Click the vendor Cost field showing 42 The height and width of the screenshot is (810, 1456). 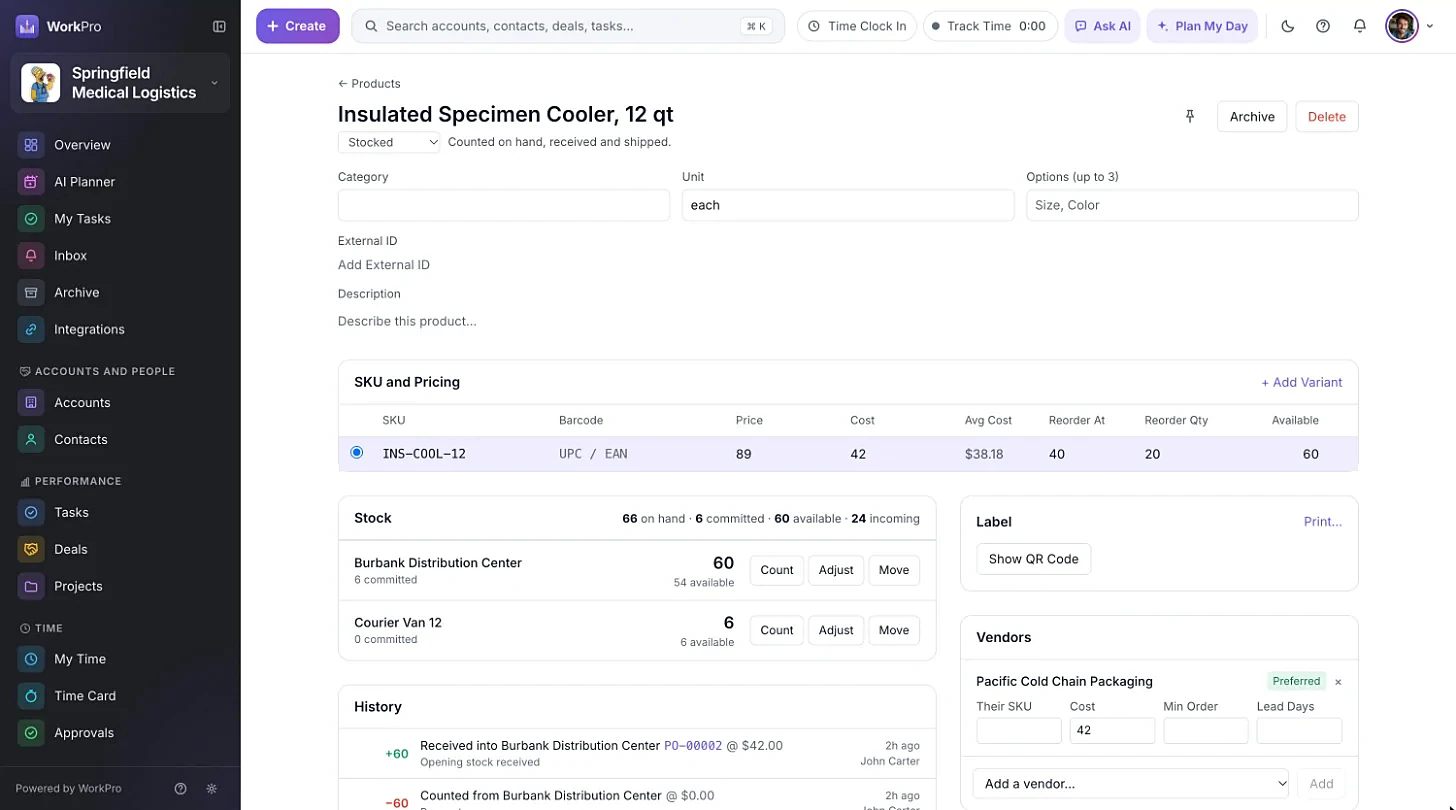point(1112,731)
